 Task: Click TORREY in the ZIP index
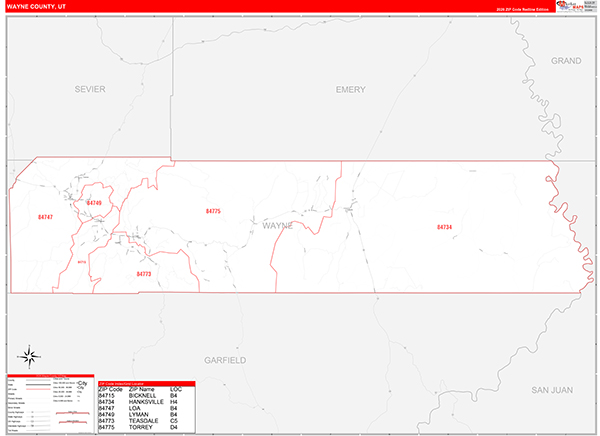[x=140, y=427]
